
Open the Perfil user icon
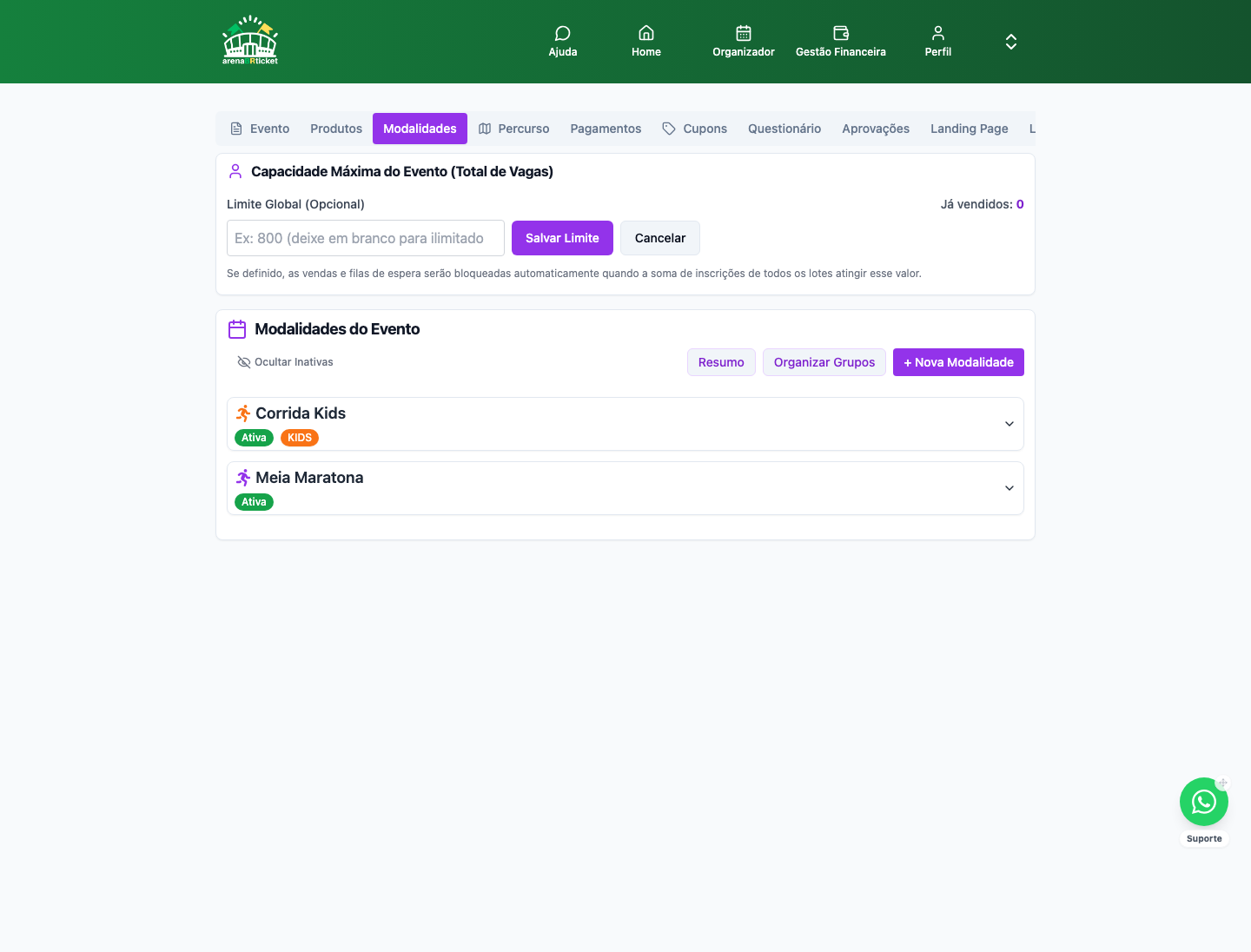938,33
